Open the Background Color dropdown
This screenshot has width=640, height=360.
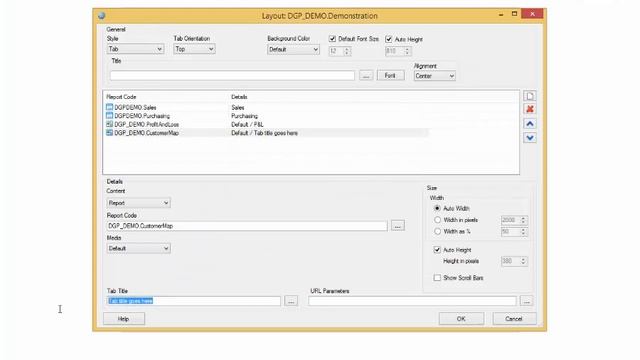point(293,49)
